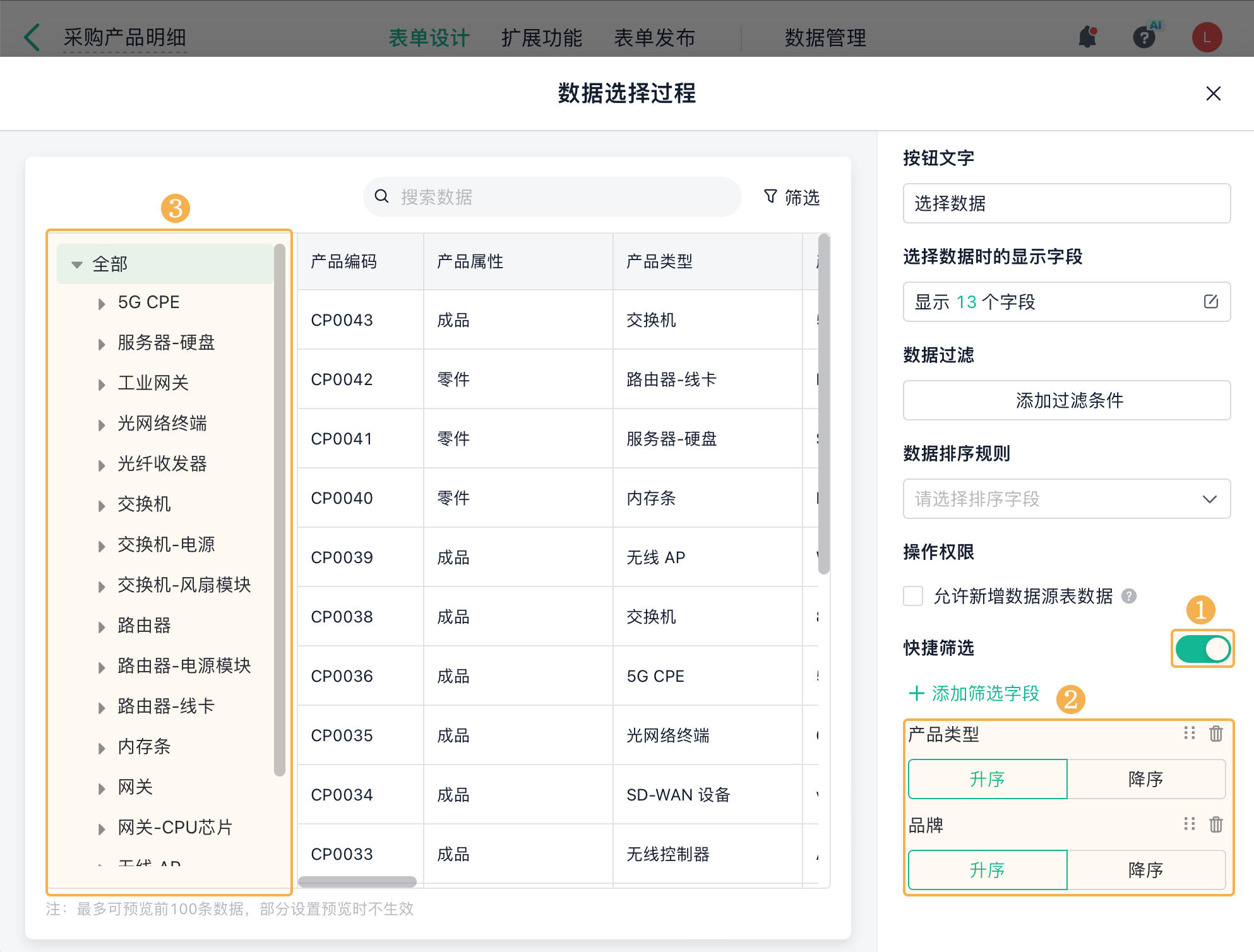Select 降序 for 产品类型
Screen dimensions: 1254x952
pos(1146,779)
